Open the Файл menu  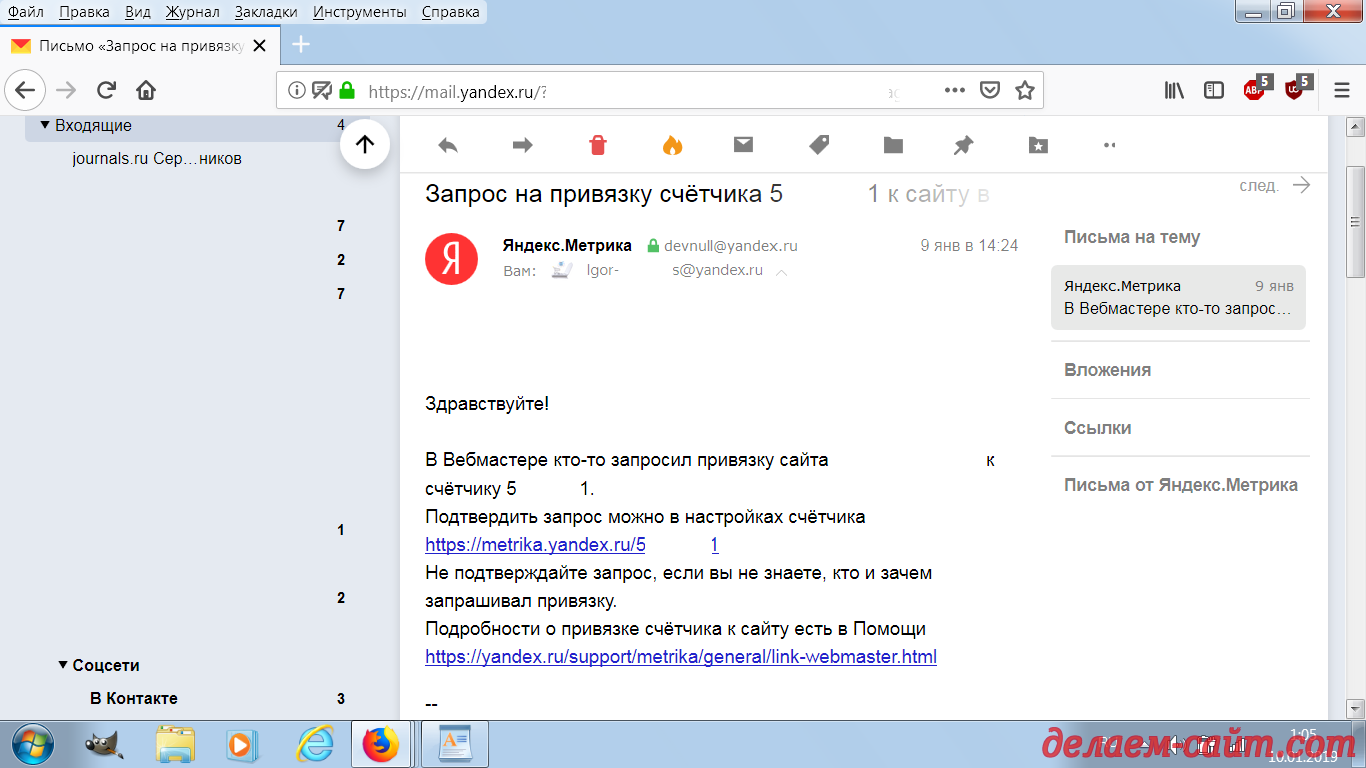coord(25,12)
